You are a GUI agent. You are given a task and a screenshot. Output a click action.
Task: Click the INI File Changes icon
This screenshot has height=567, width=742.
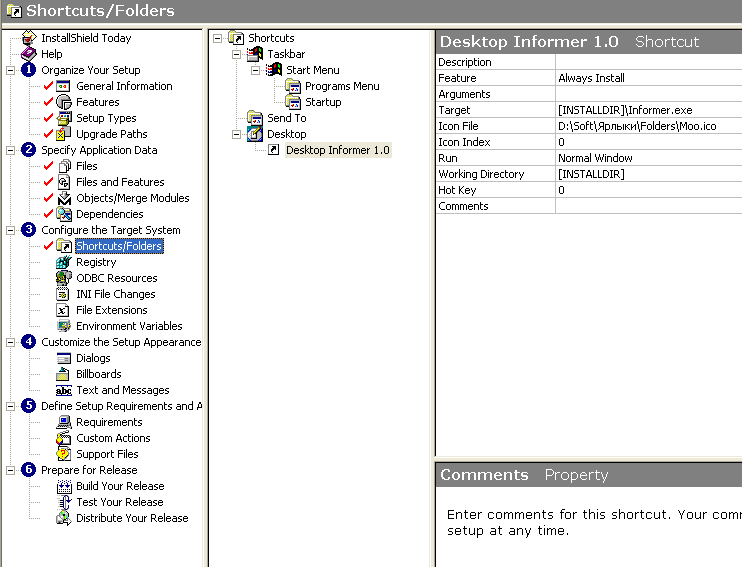point(63,294)
